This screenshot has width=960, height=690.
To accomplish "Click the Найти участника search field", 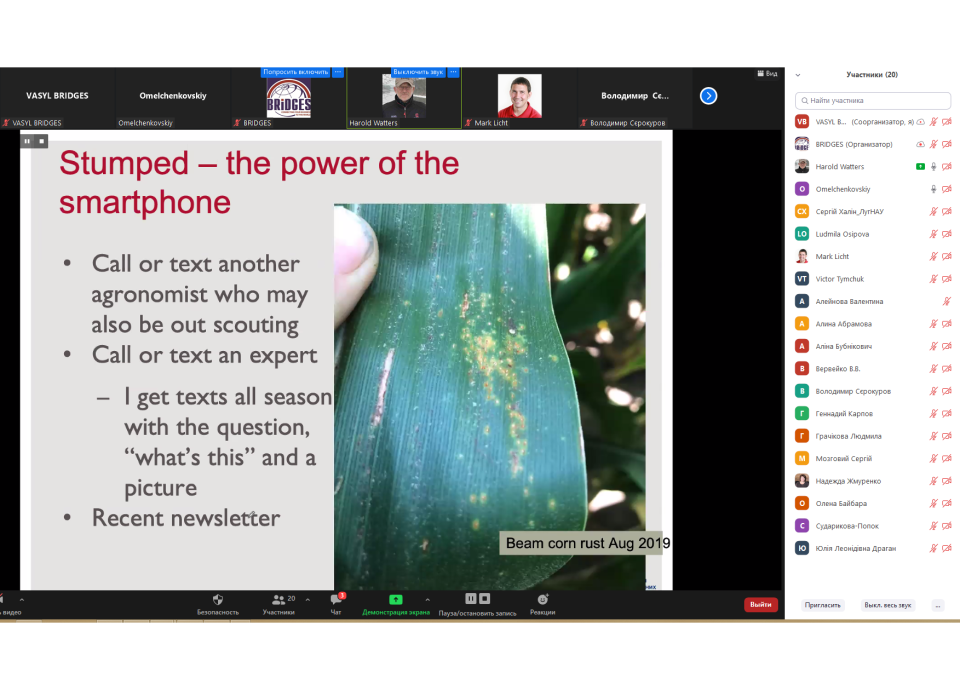I will pyautogui.click(x=873, y=101).
